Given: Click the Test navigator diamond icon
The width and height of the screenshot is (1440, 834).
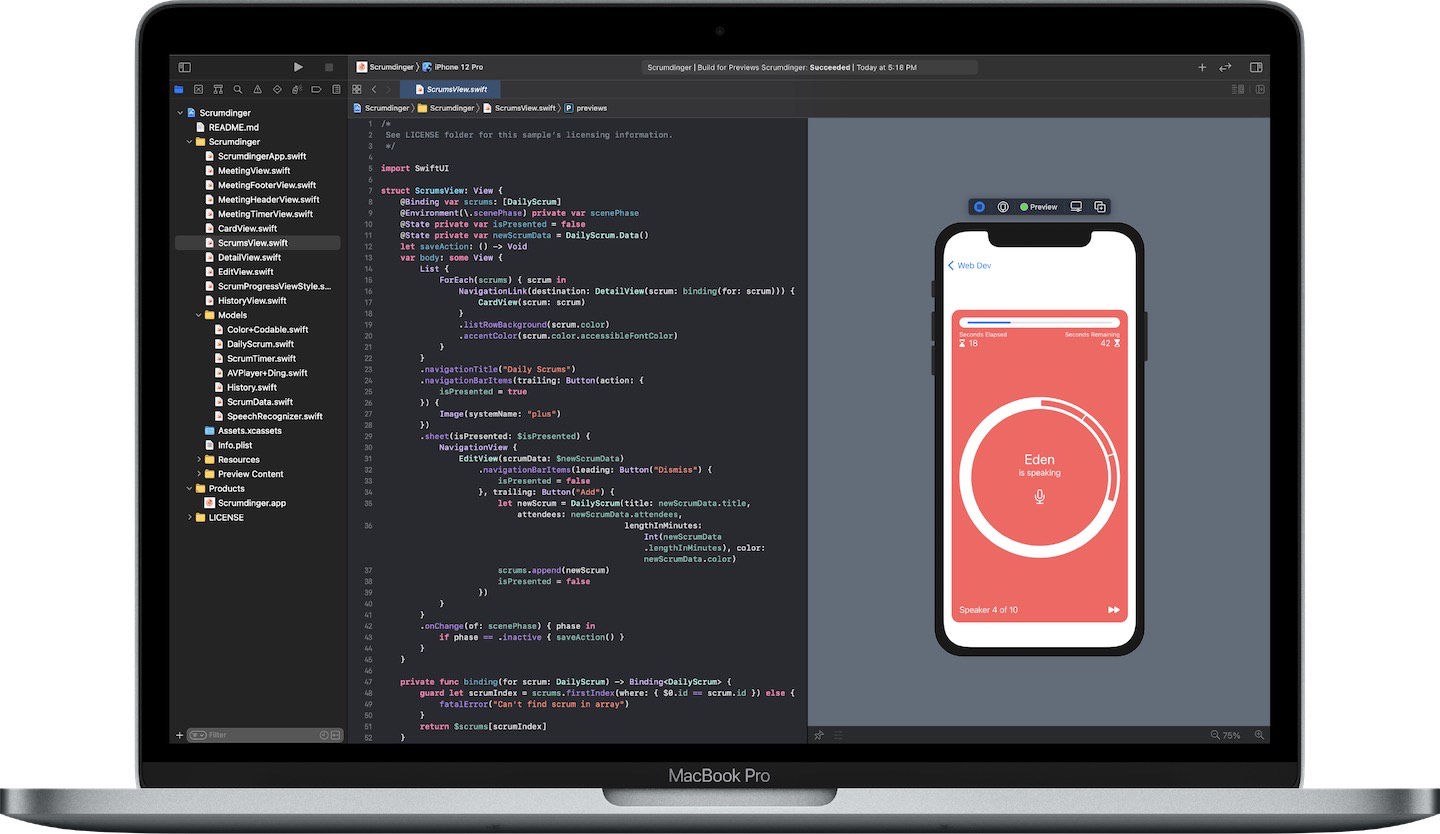Looking at the screenshot, I should (x=277, y=89).
